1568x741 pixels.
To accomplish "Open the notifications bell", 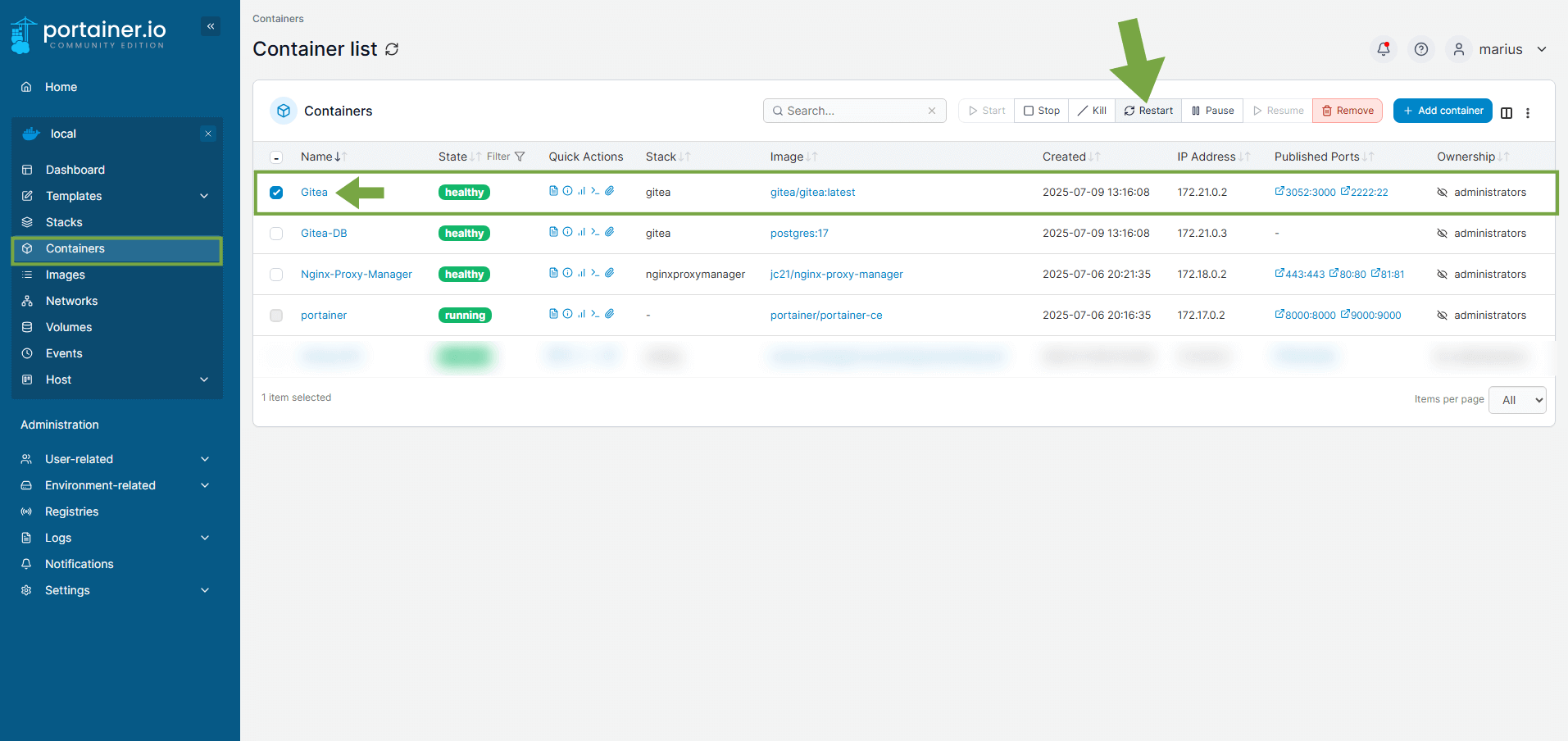I will (1384, 49).
